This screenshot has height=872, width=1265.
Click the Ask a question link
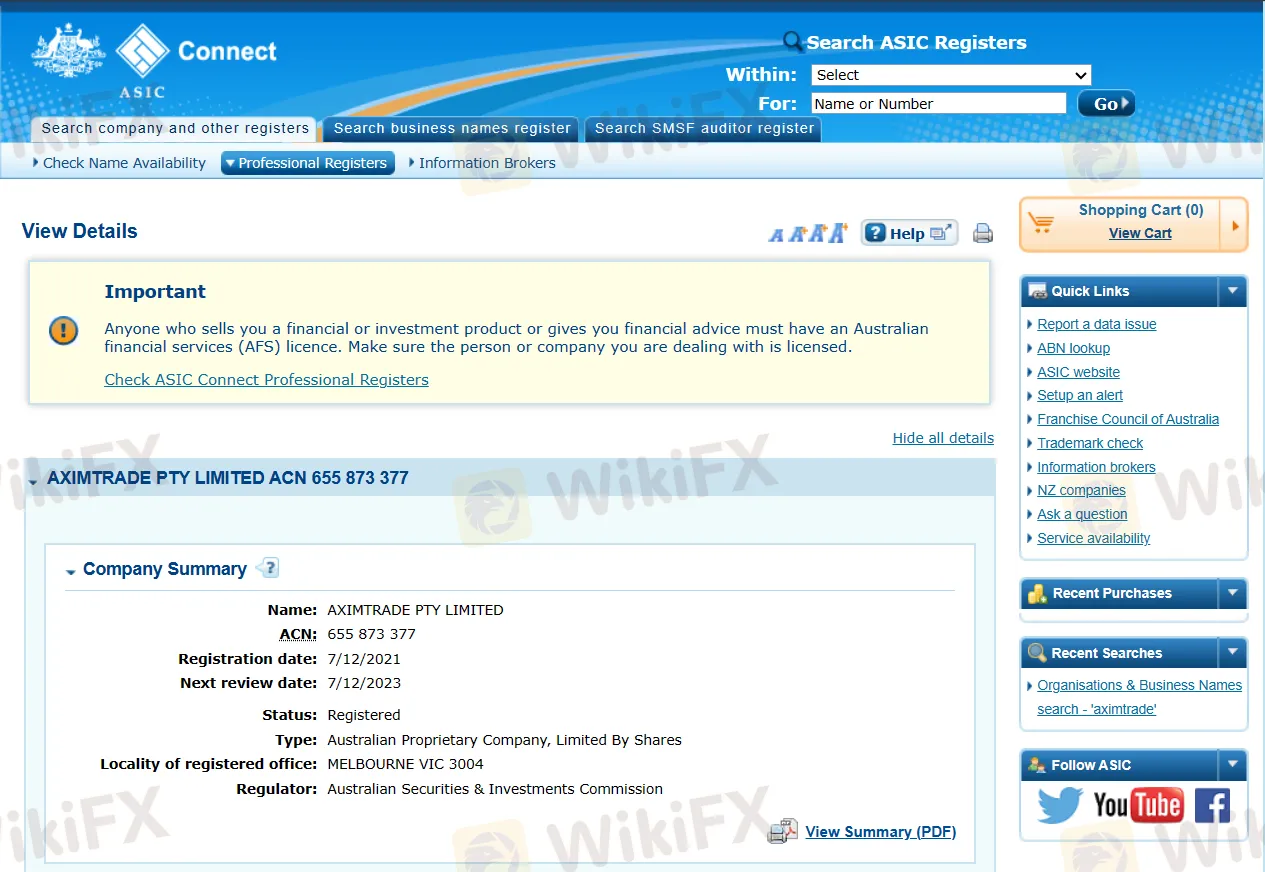point(1082,514)
